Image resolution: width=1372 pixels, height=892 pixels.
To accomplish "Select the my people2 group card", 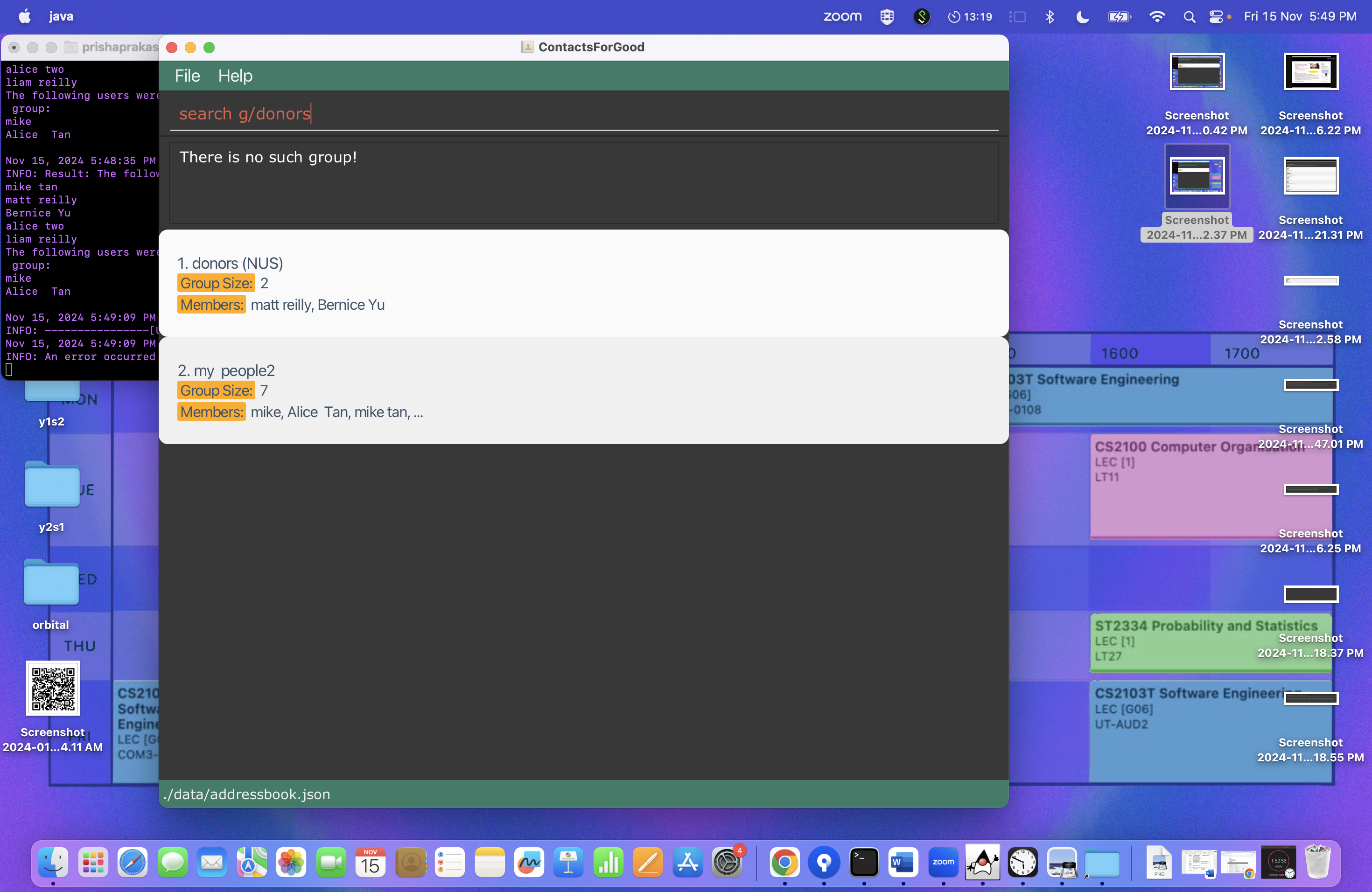I will pos(583,390).
